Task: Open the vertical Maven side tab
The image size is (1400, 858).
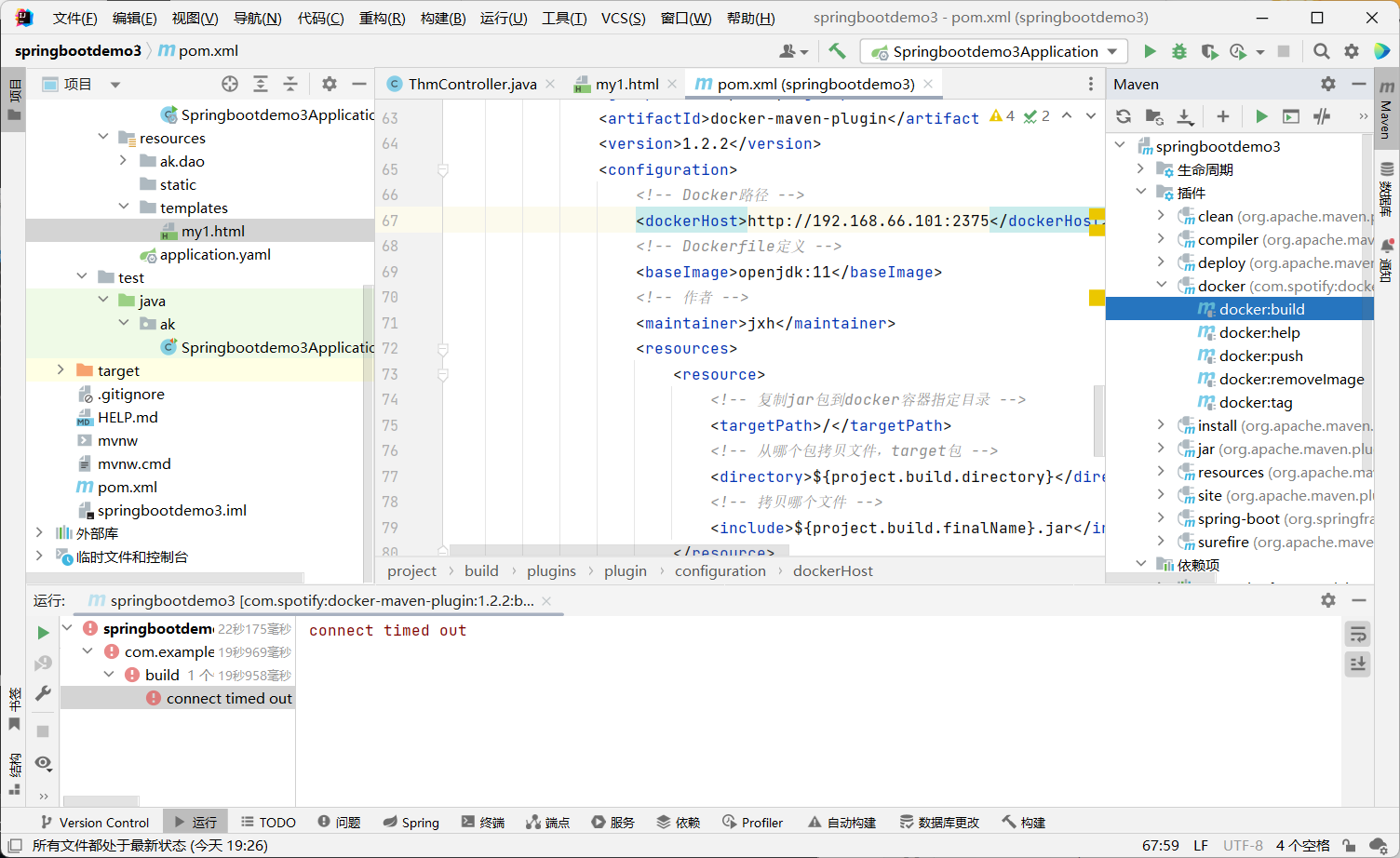Action: pyautogui.click(x=1386, y=110)
